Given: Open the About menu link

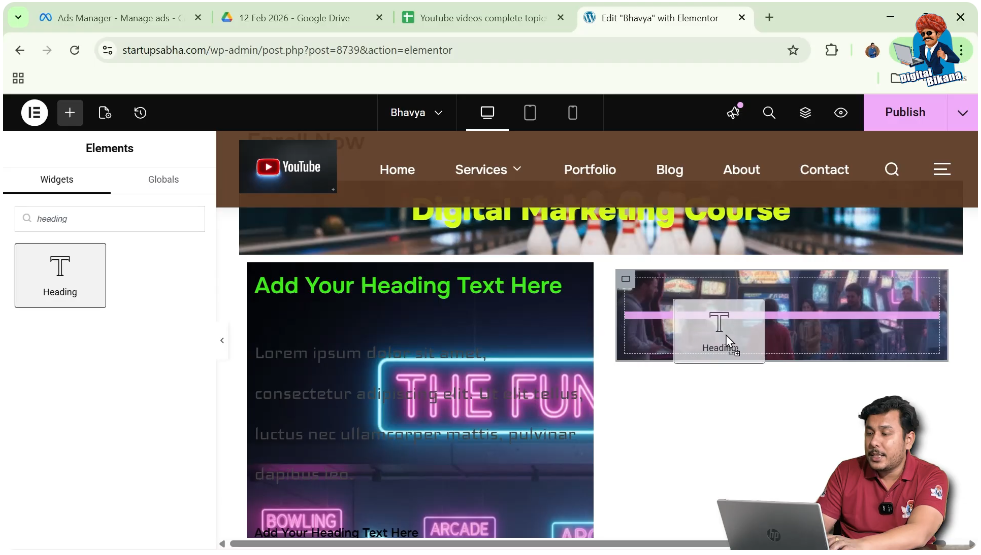Looking at the screenshot, I should click(x=741, y=170).
